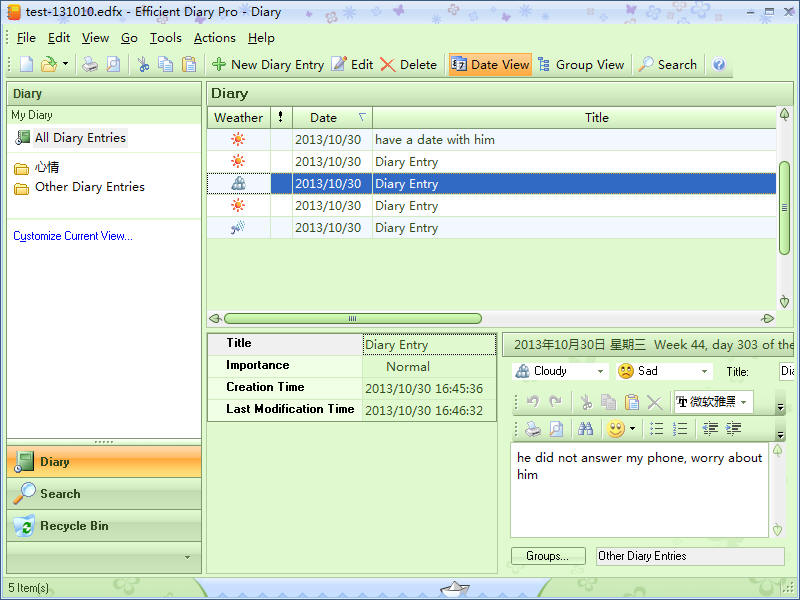The width and height of the screenshot is (800, 600).
Task: Open the Help question mark icon
Action: click(x=718, y=65)
